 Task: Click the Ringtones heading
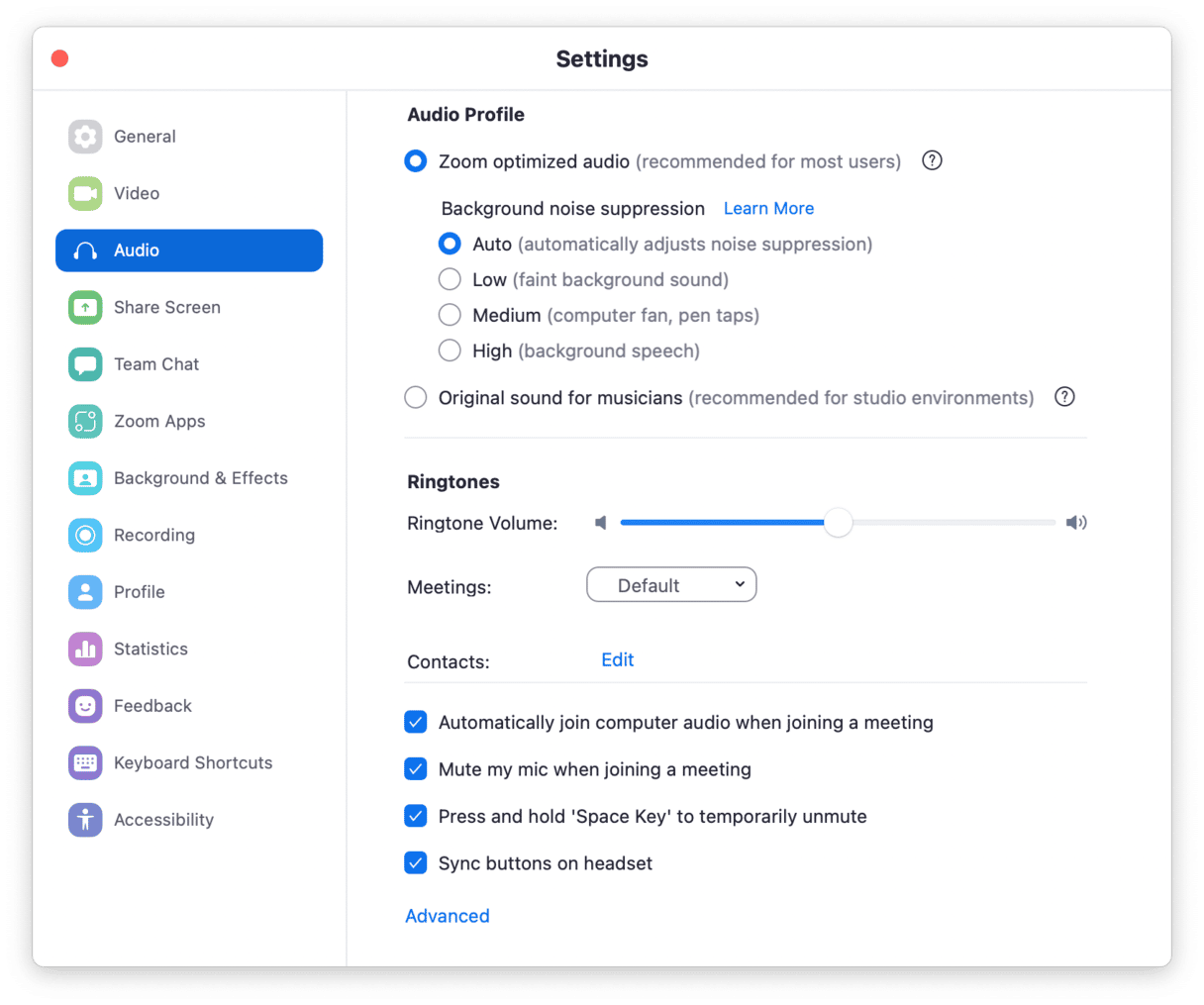453,482
